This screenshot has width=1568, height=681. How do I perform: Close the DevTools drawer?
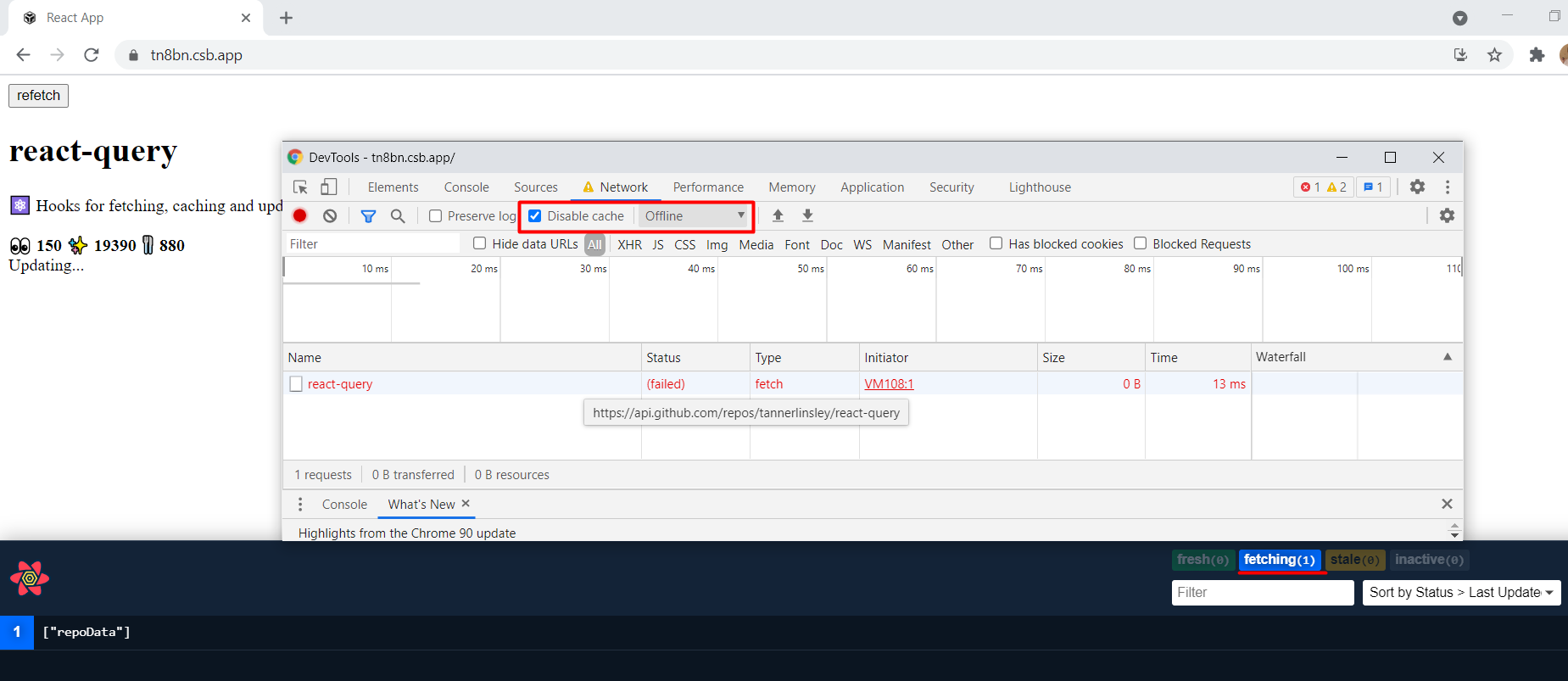(1447, 504)
